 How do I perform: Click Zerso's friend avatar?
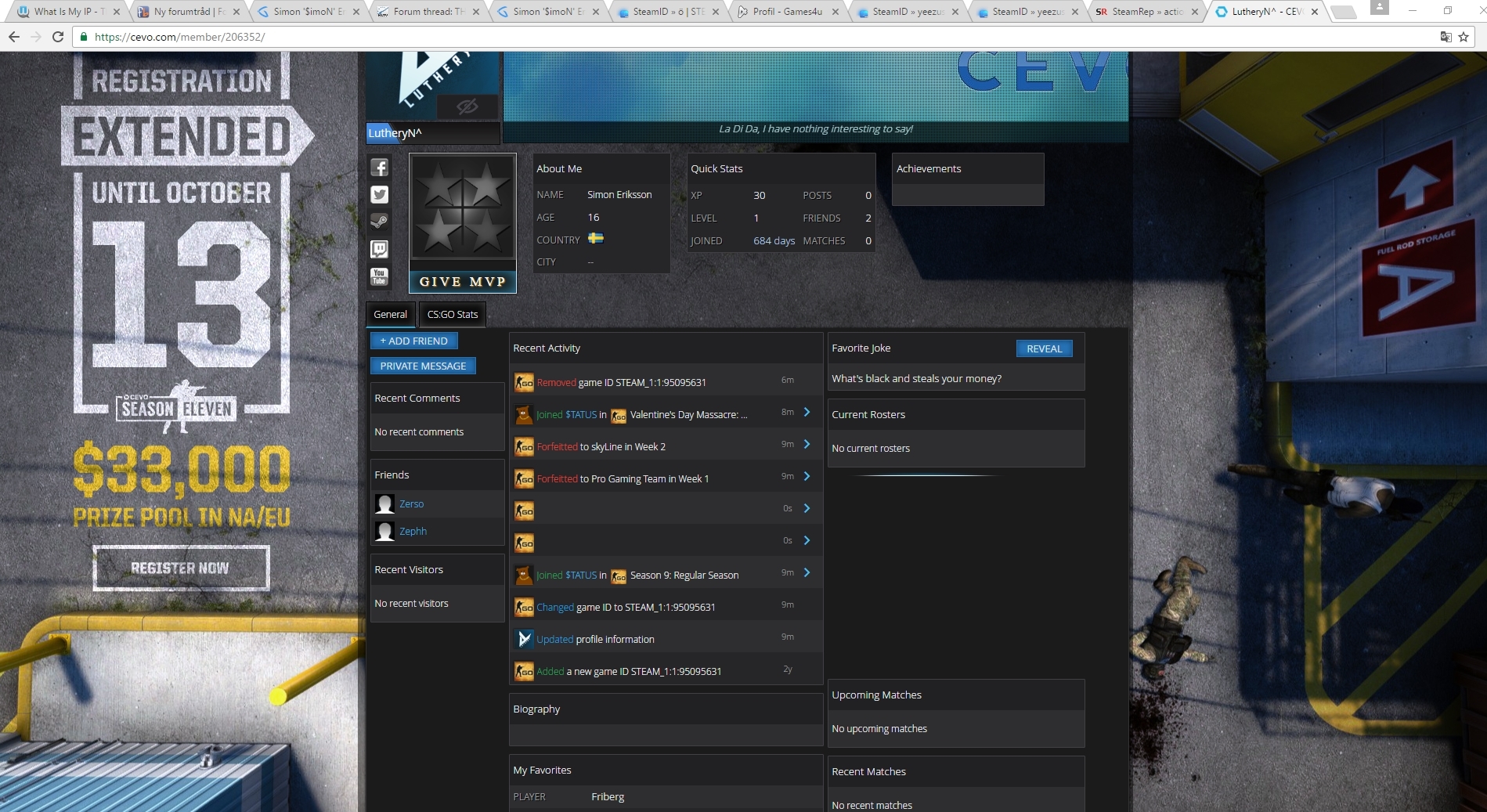pos(384,504)
